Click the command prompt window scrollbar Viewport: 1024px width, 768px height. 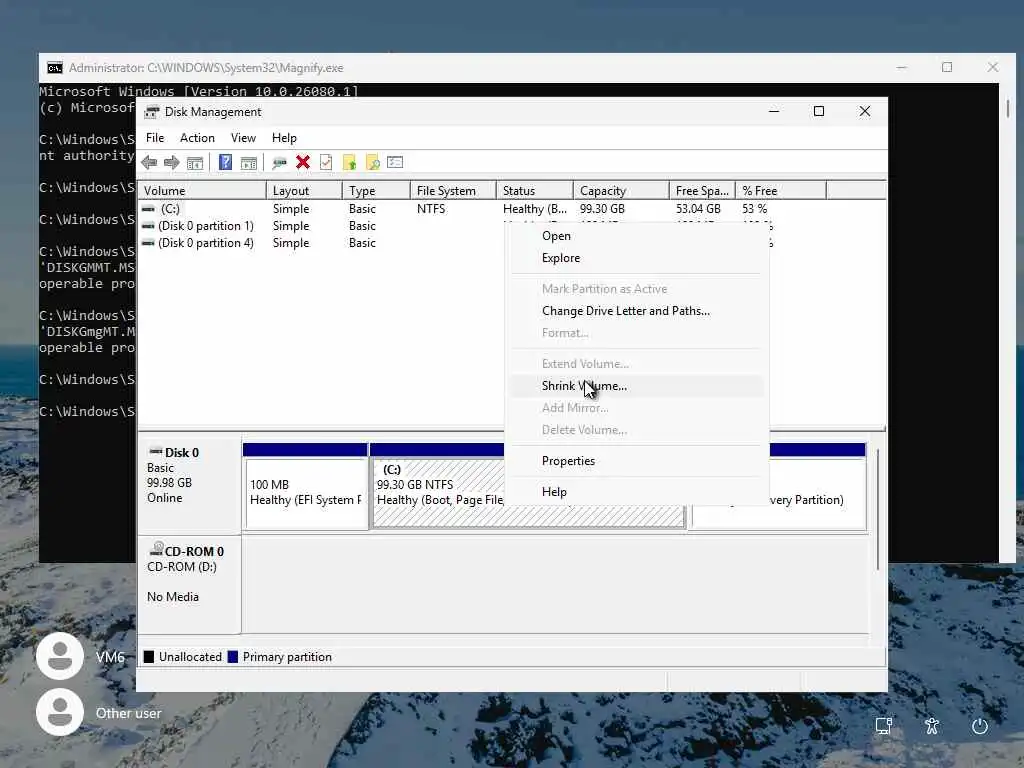click(1008, 108)
